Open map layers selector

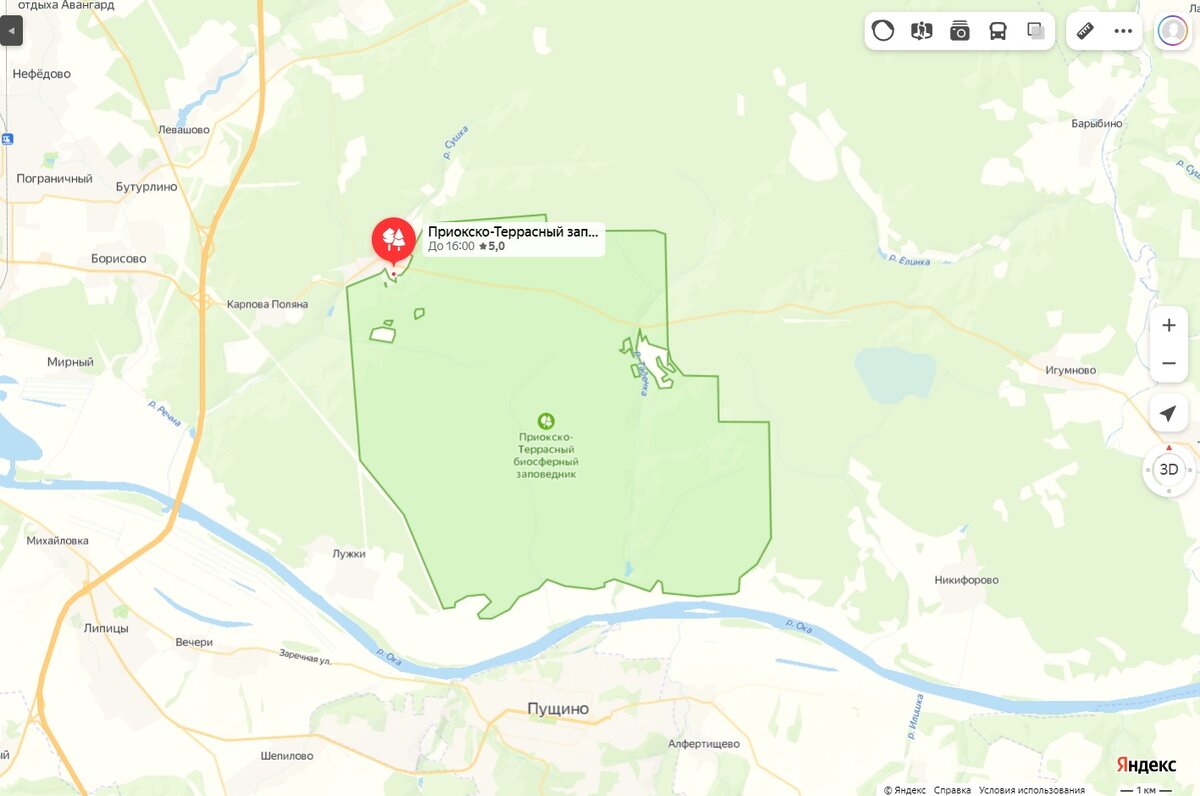[x=1036, y=31]
